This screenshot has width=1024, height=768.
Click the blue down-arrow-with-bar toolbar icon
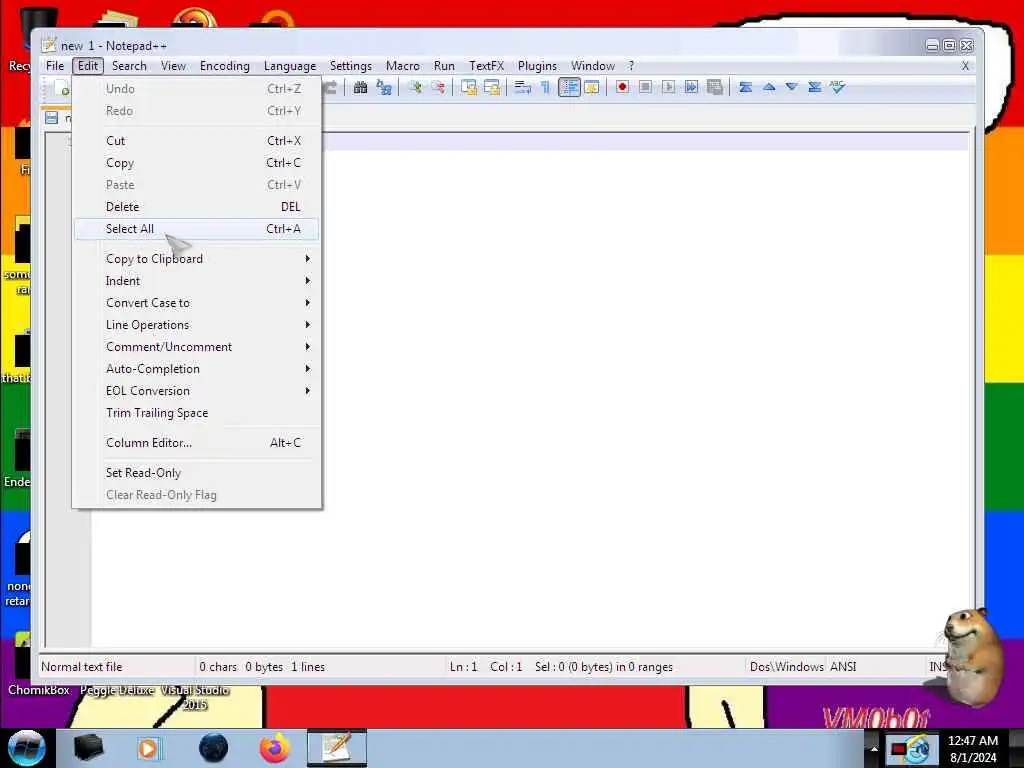coord(814,88)
